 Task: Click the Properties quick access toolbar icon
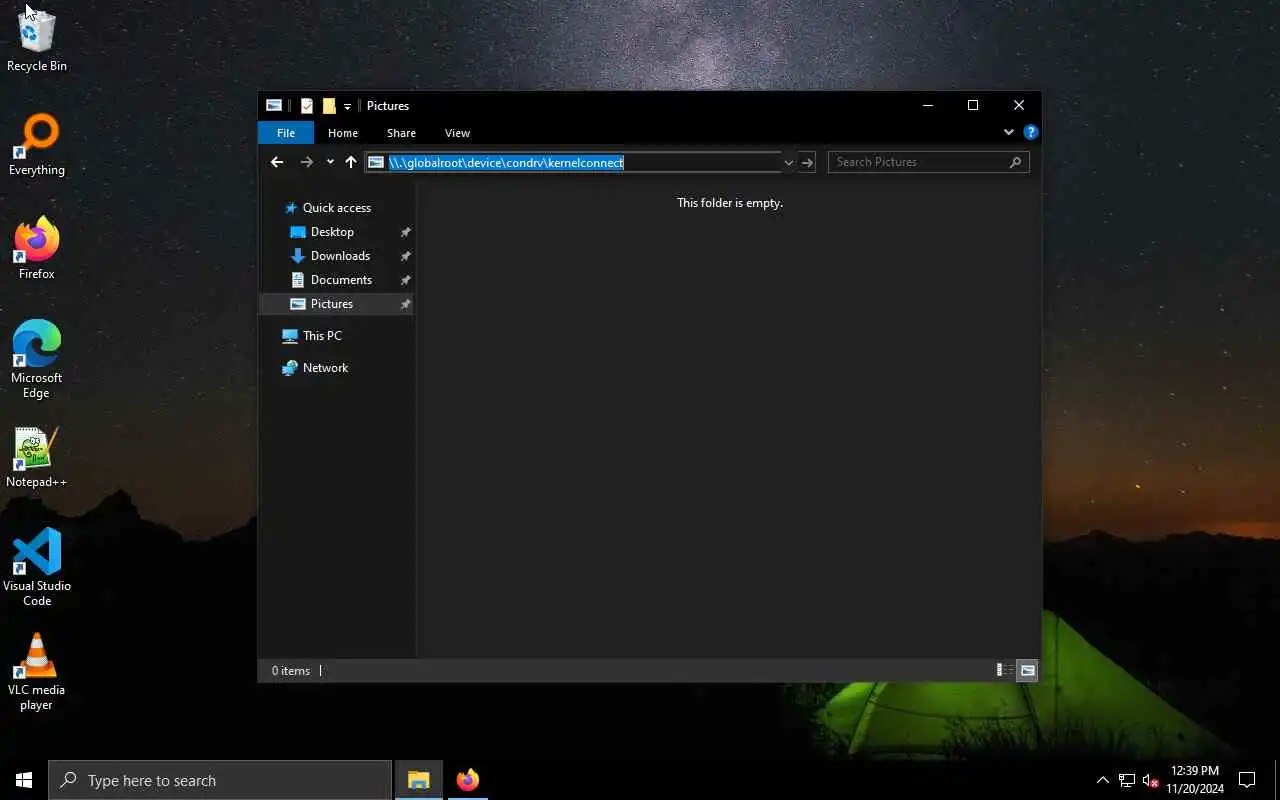tap(307, 106)
